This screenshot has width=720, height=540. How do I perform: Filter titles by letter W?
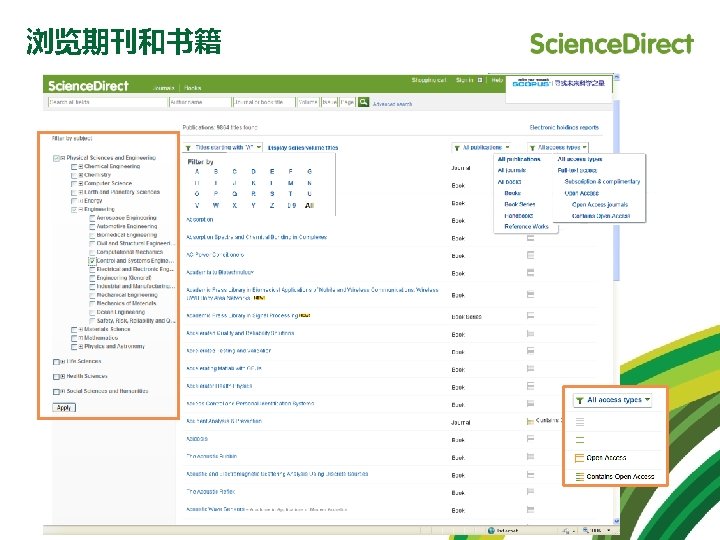(216, 205)
